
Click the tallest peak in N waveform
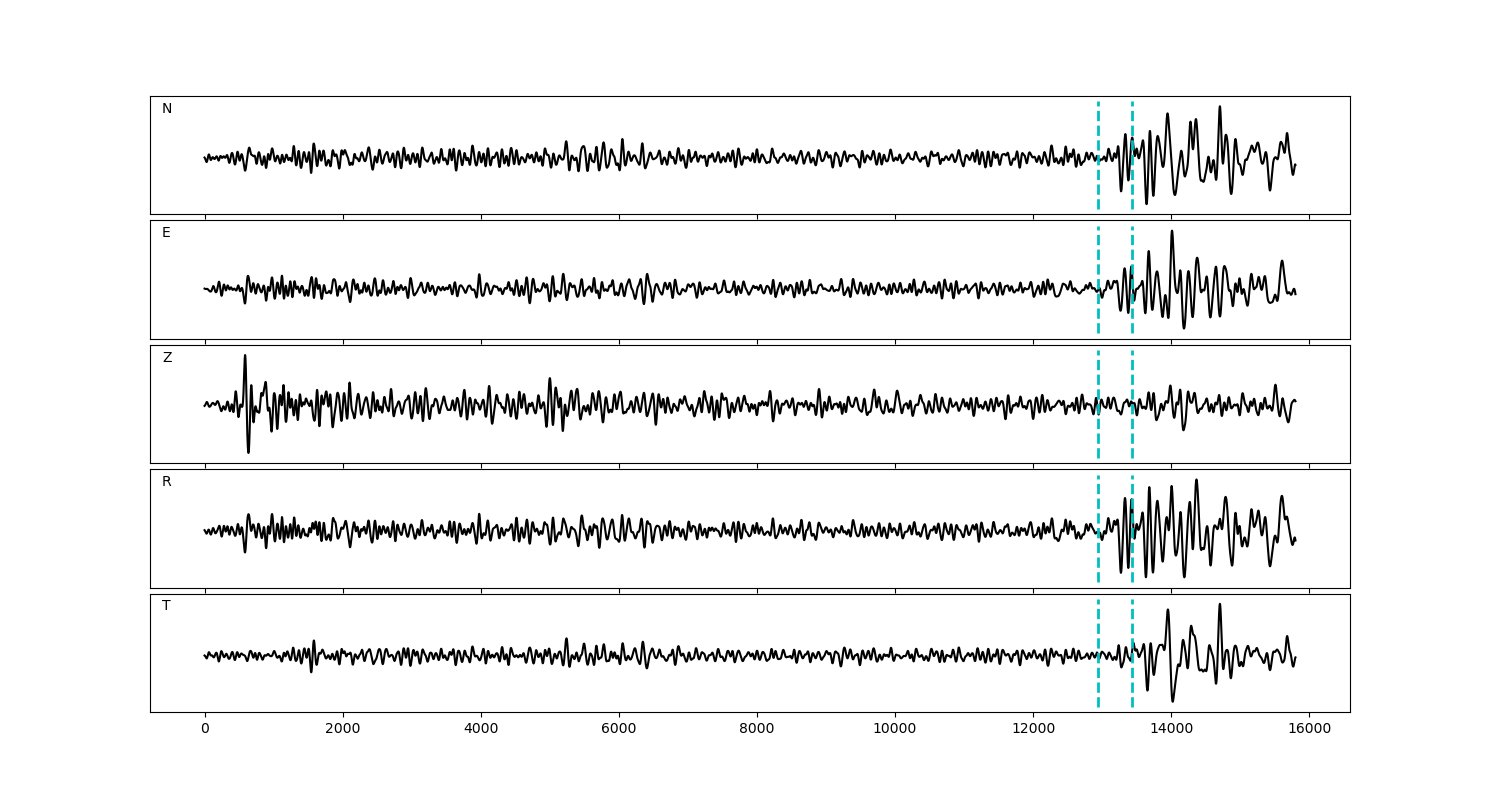[x=1219, y=109]
